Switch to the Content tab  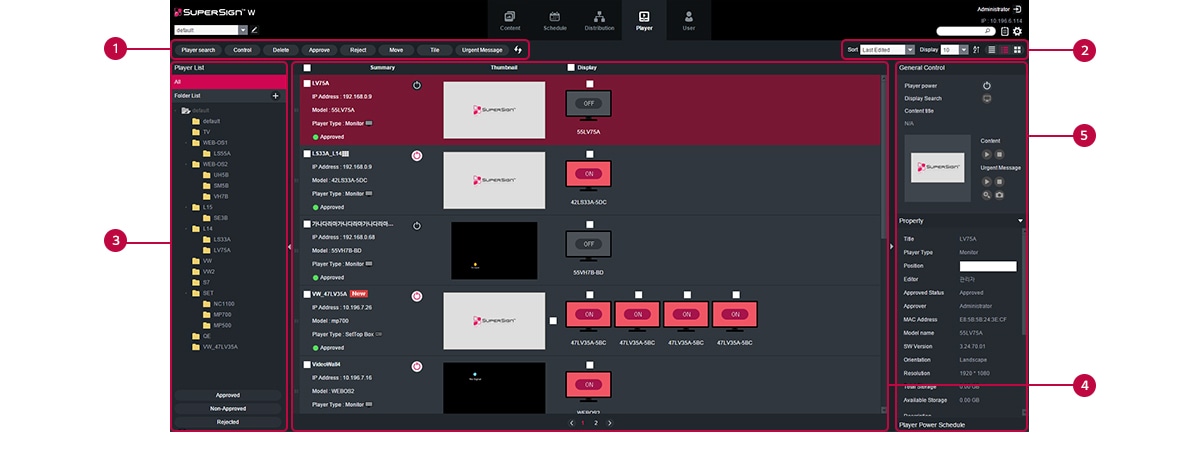[x=510, y=20]
